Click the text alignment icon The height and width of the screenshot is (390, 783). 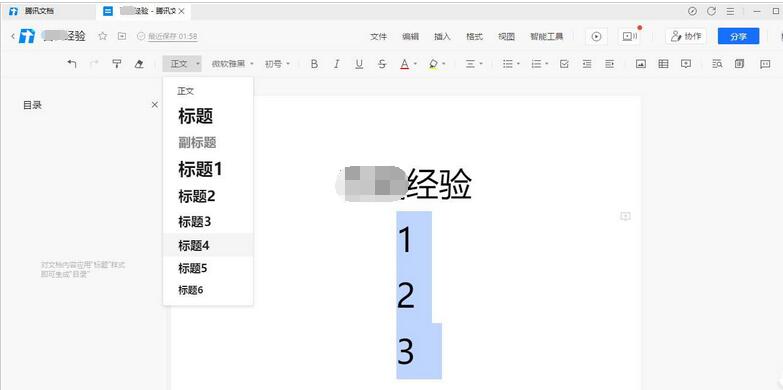coord(470,64)
